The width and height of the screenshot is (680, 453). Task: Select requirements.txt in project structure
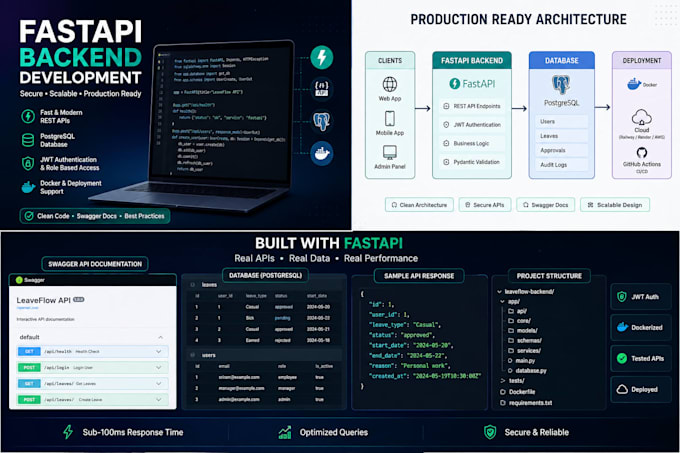526,403
